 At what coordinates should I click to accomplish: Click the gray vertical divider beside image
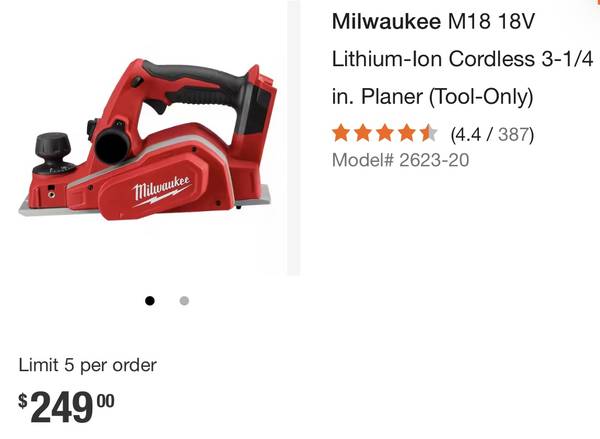point(293,138)
